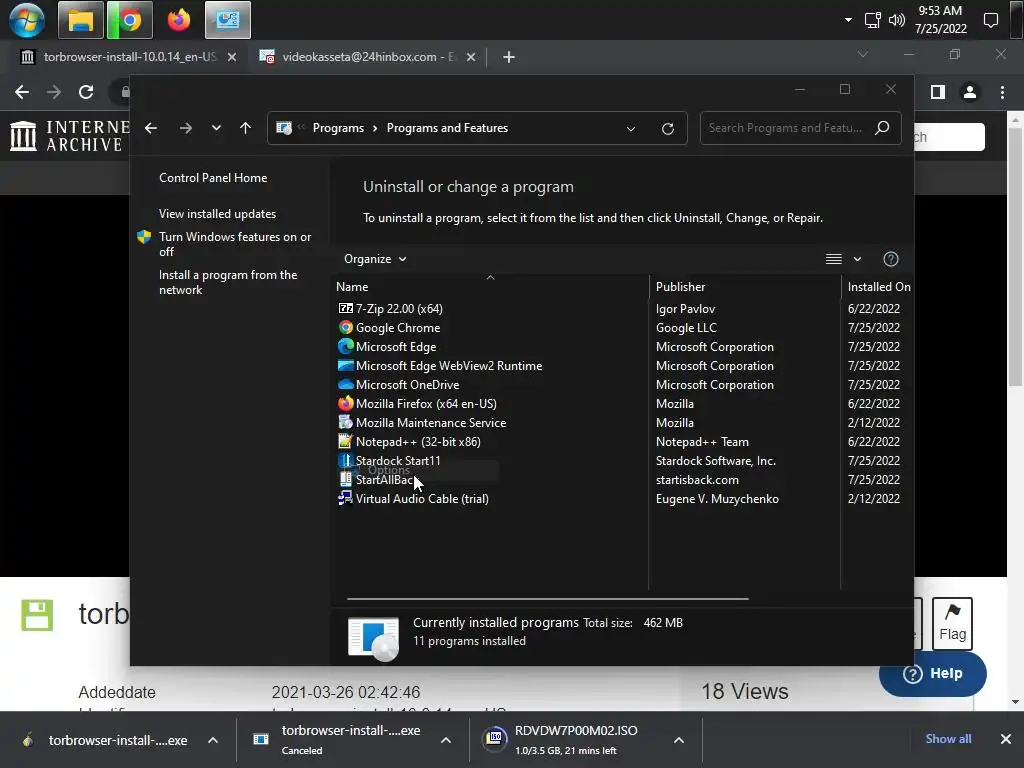The image size is (1024, 768).
Task: Click the volume speaker tray icon
Action: point(897,20)
